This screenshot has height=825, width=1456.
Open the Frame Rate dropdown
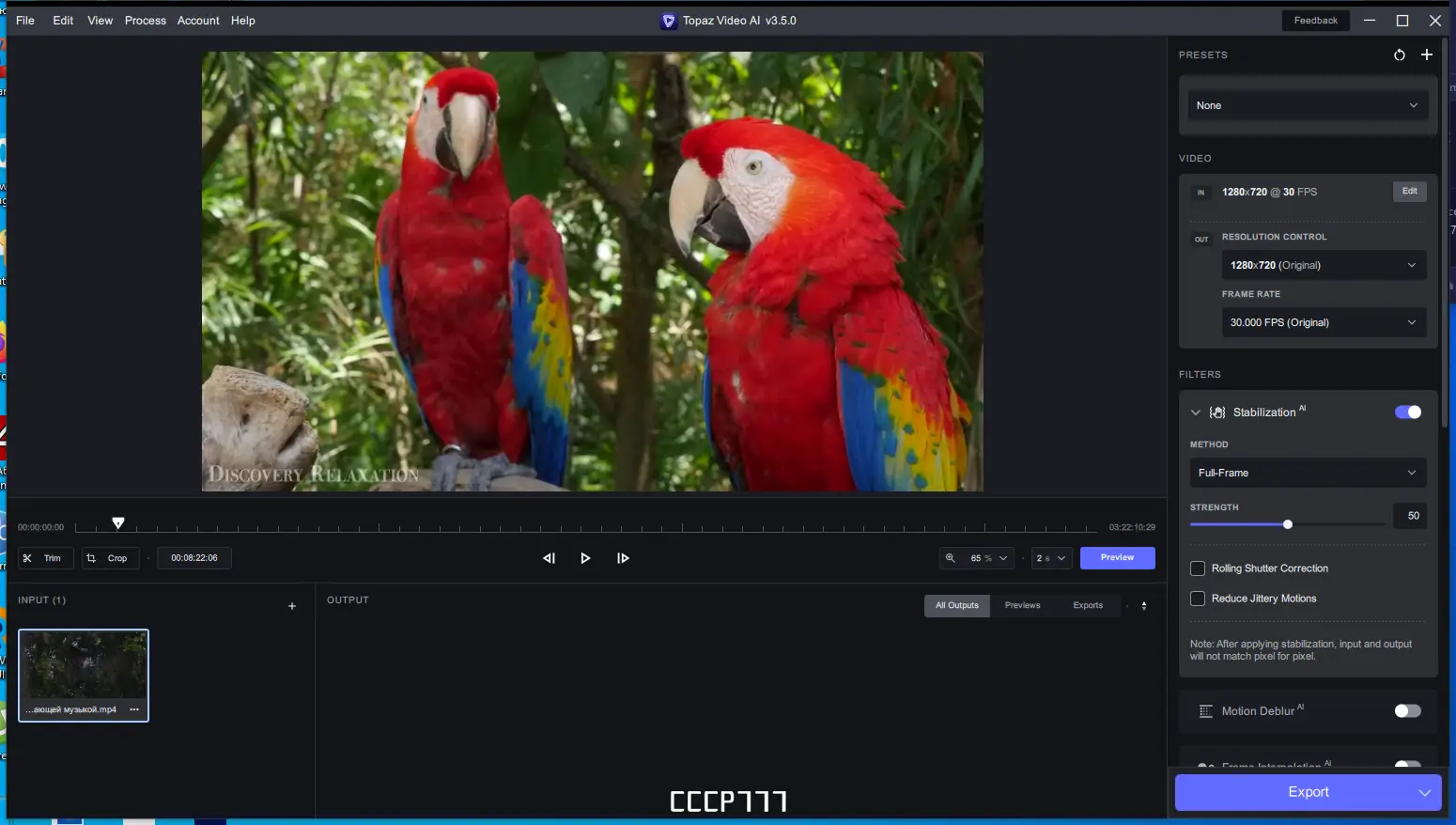click(1323, 322)
